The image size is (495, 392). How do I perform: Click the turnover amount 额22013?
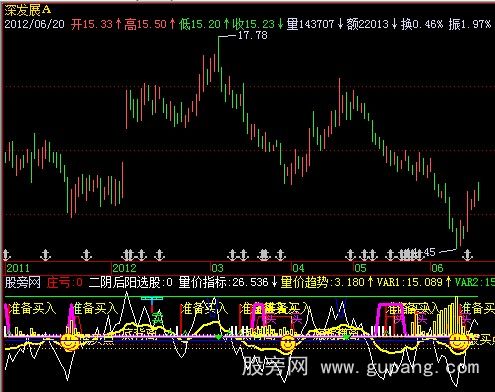[x=367, y=24]
